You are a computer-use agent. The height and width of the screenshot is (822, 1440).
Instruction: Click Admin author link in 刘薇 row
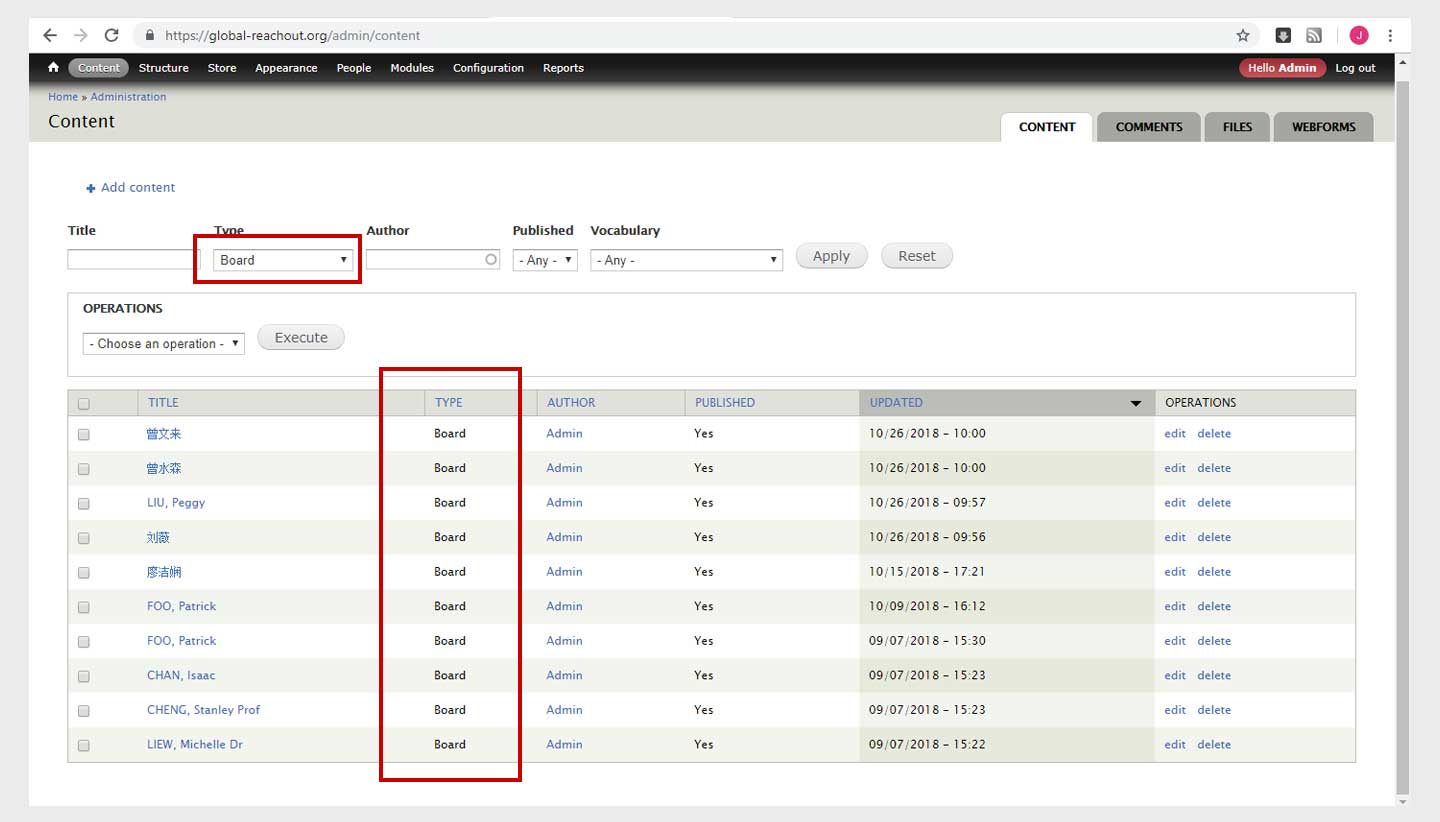[564, 537]
